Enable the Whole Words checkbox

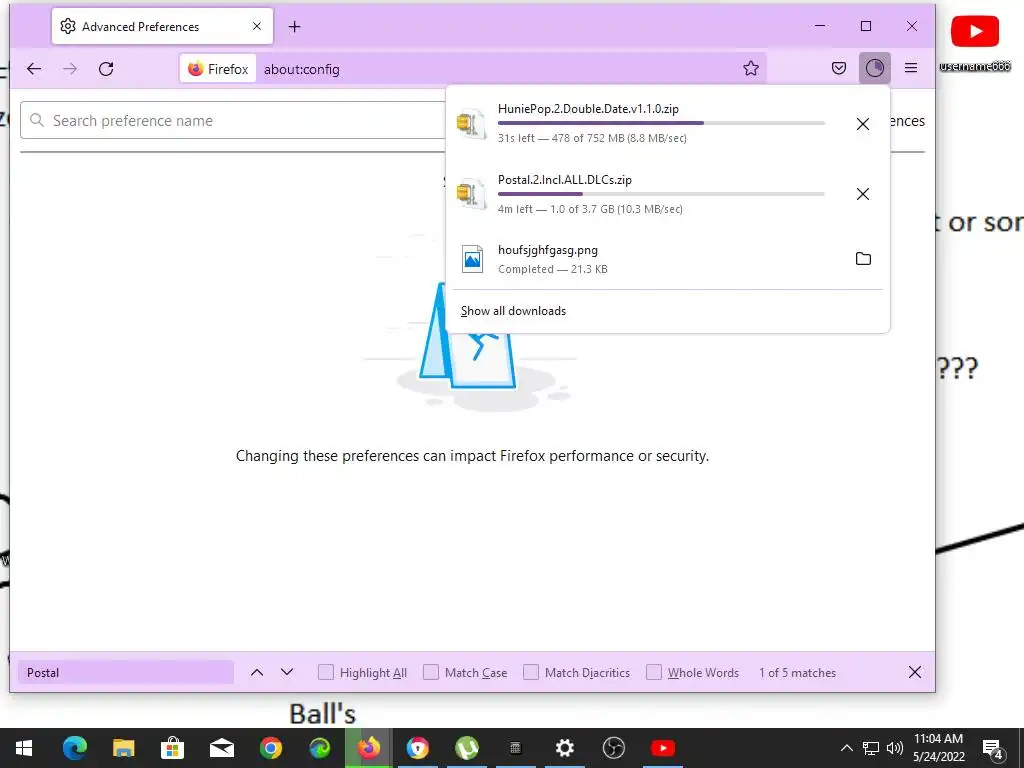654,672
